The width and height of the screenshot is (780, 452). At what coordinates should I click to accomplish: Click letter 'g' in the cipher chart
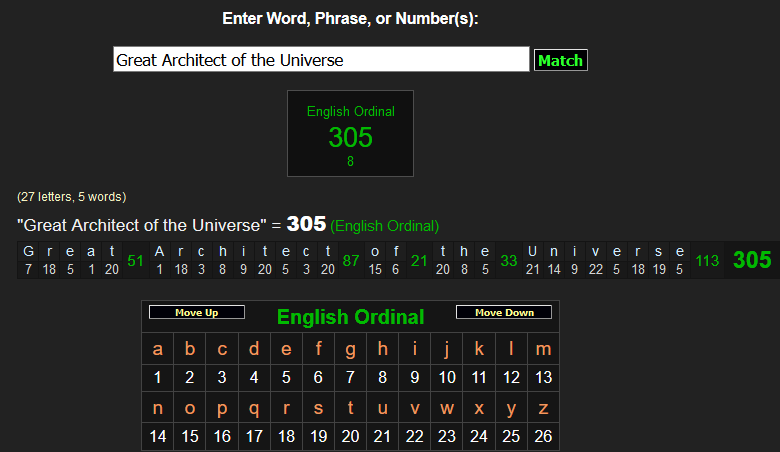(350, 349)
